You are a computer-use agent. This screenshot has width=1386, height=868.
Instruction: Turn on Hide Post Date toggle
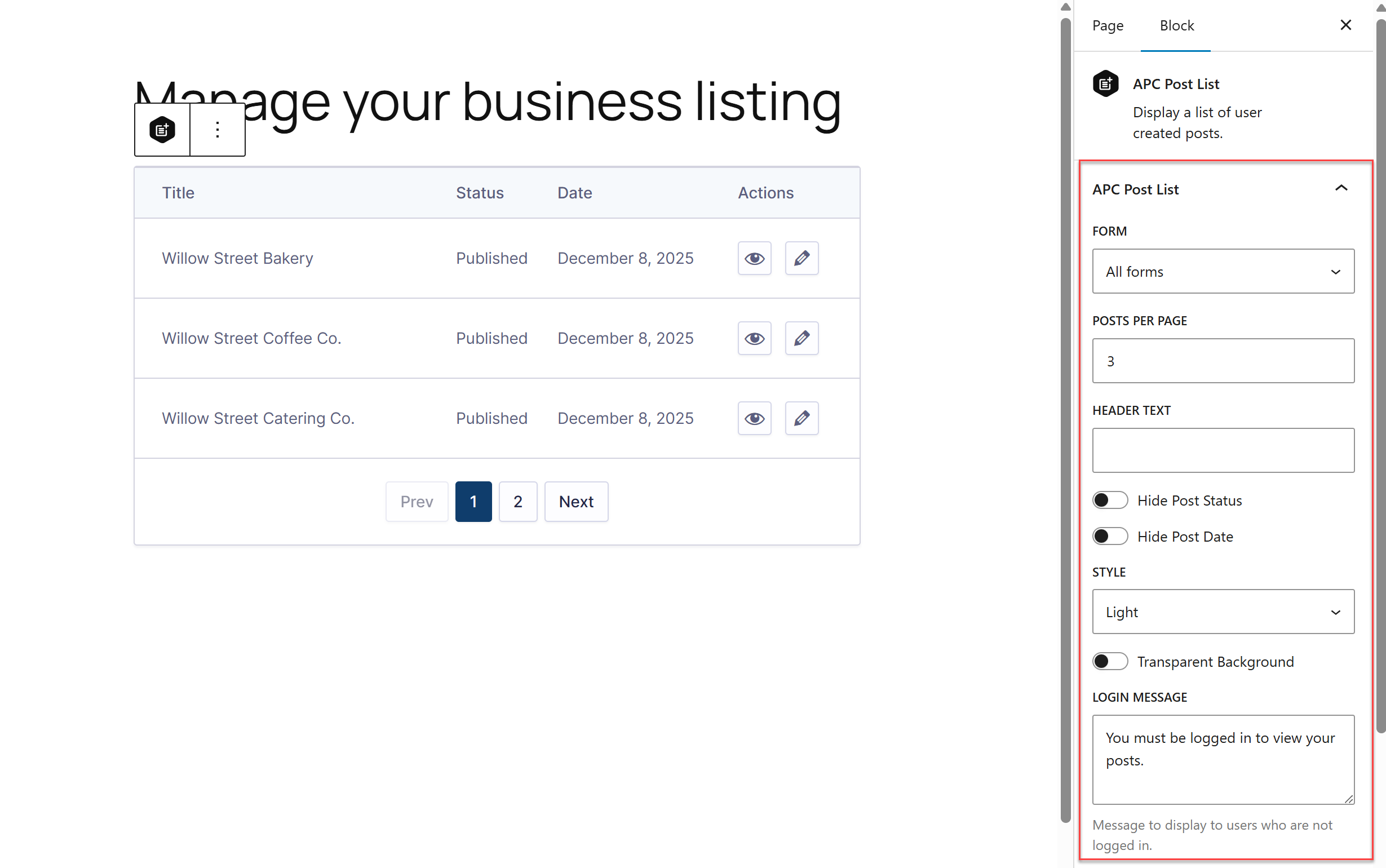(x=1109, y=536)
